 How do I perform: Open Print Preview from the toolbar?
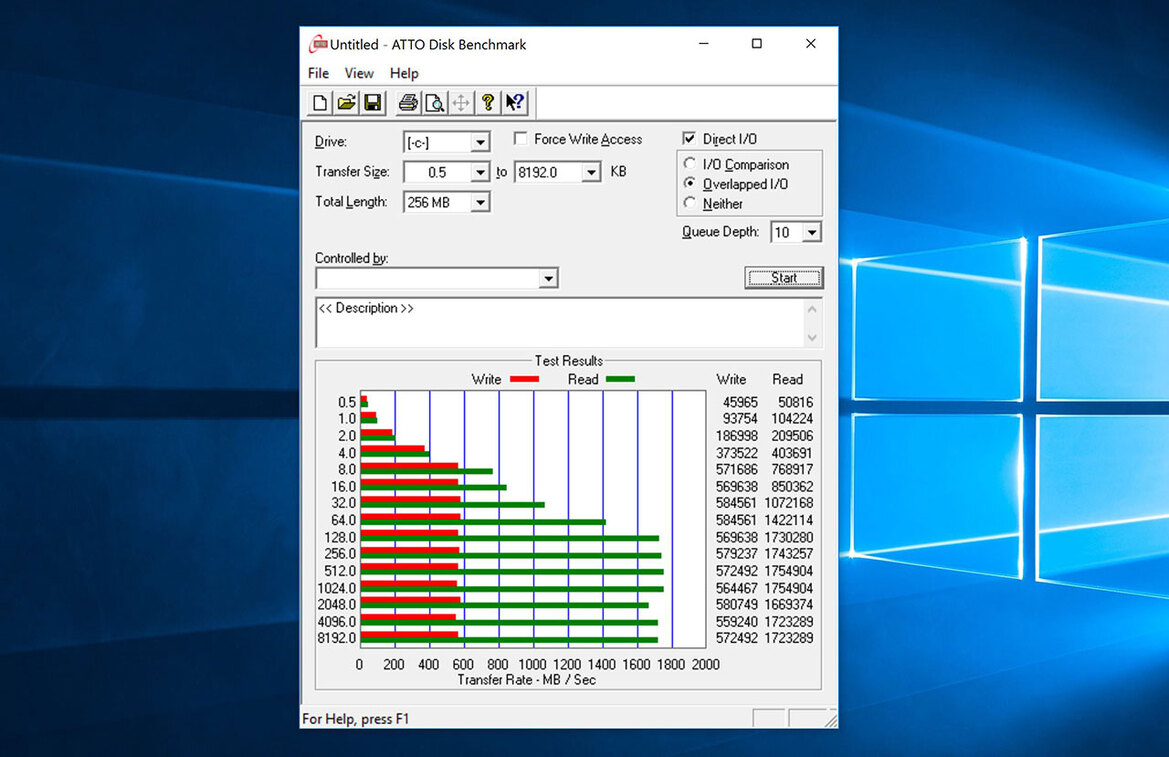coord(435,103)
